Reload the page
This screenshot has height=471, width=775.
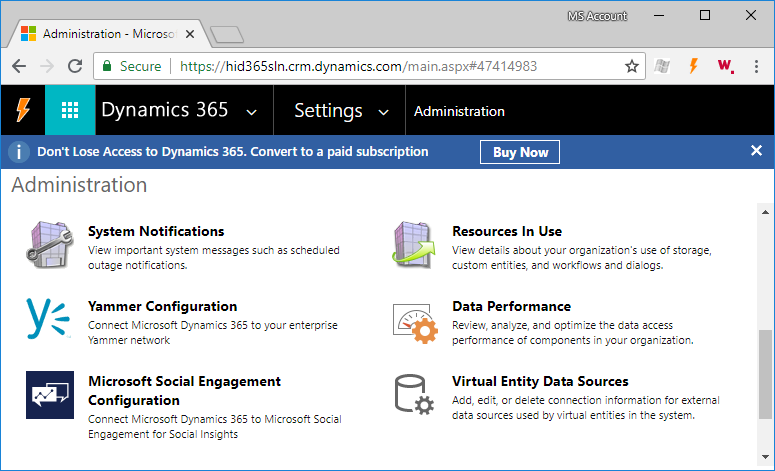[x=75, y=66]
